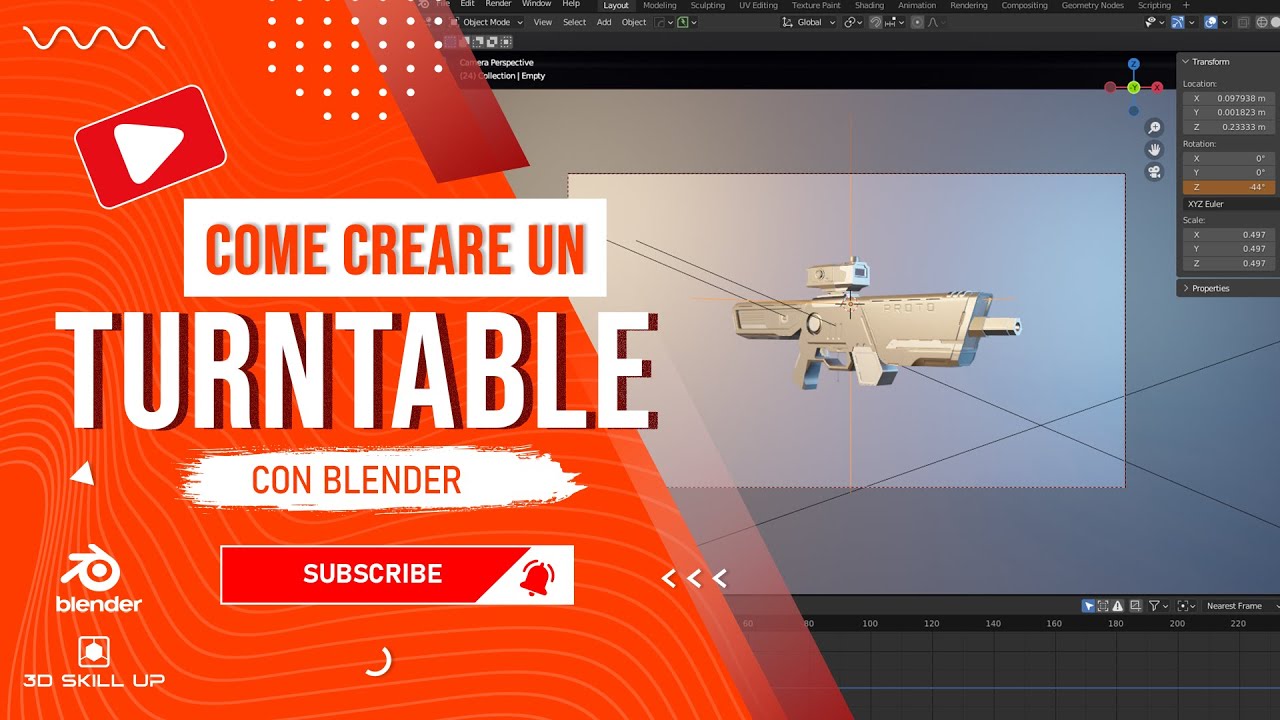
Task: Open the viewport Add menu
Action: 604,22
